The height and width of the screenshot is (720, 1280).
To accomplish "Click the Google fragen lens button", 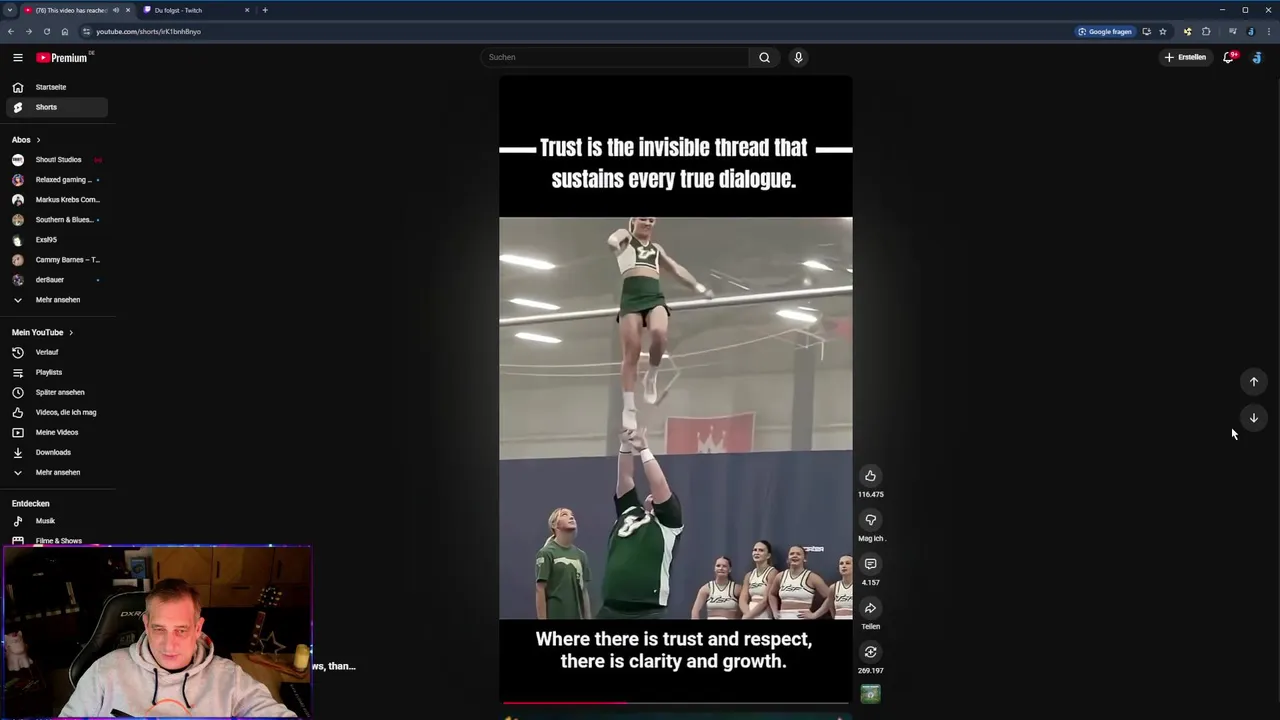I will tap(1105, 31).
